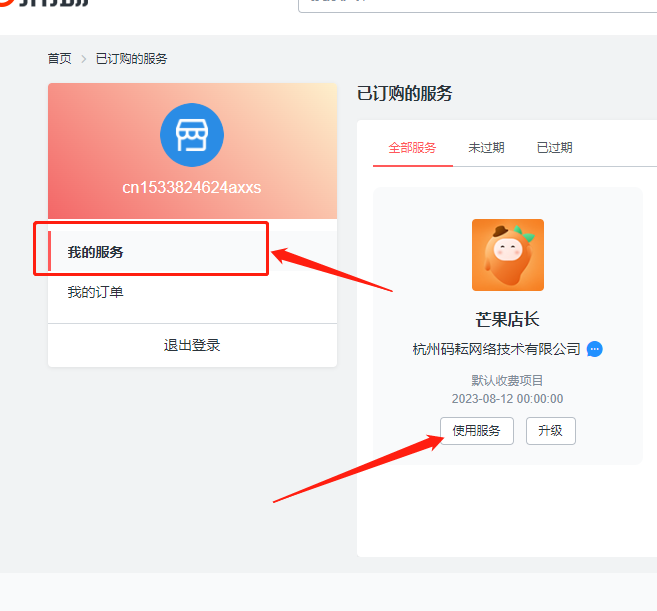Click the 默认收费项目 label
657x611 pixels.
[507, 381]
